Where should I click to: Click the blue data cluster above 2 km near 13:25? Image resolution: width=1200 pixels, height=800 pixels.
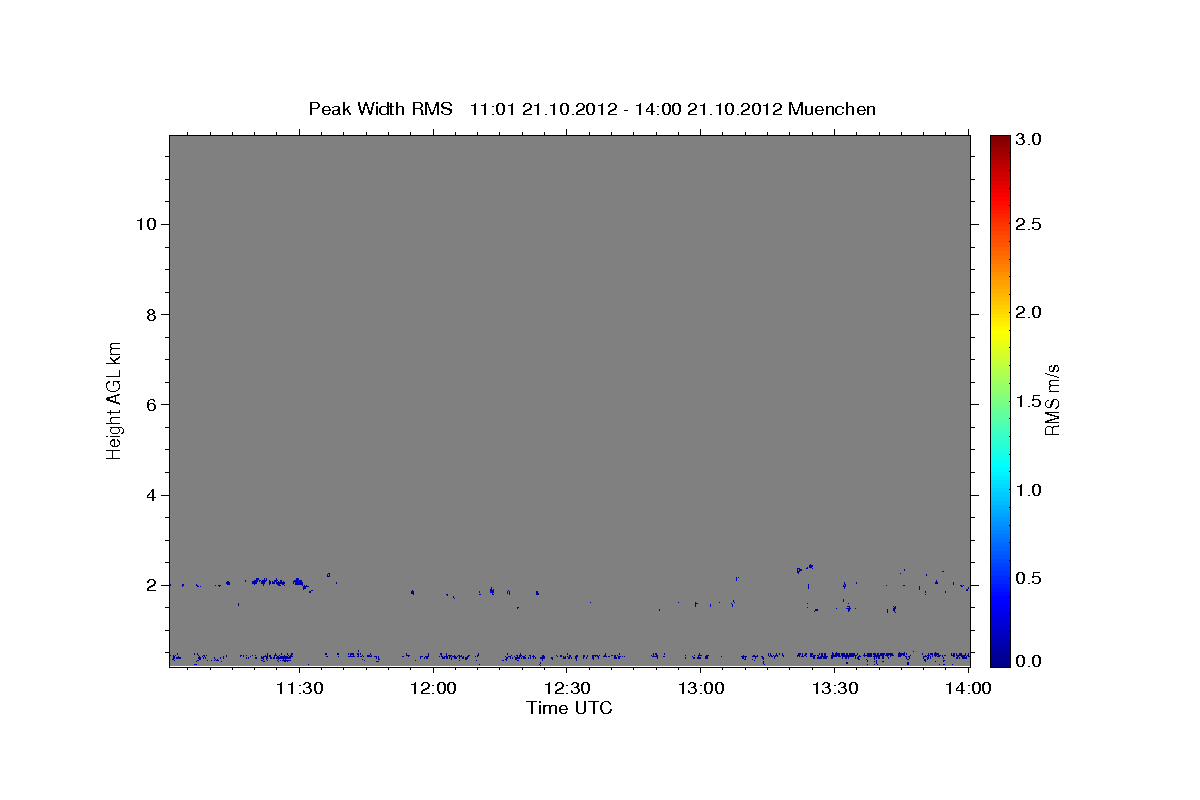click(x=805, y=568)
